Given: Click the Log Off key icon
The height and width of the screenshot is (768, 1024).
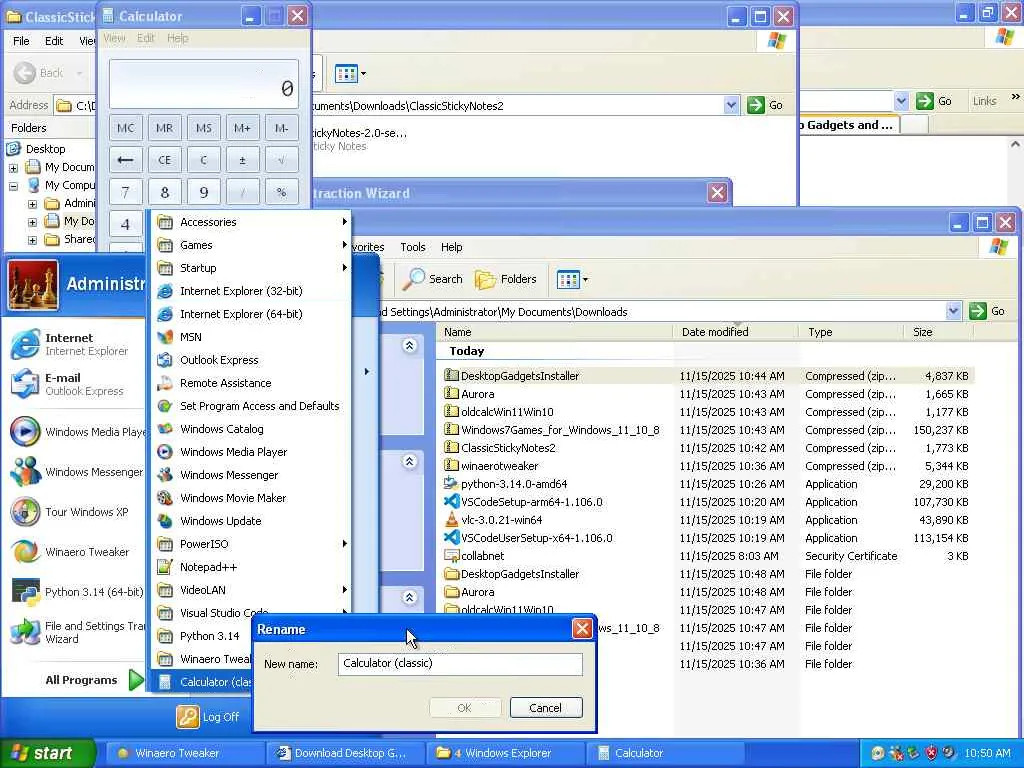Looking at the screenshot, I should pos(187,716).
